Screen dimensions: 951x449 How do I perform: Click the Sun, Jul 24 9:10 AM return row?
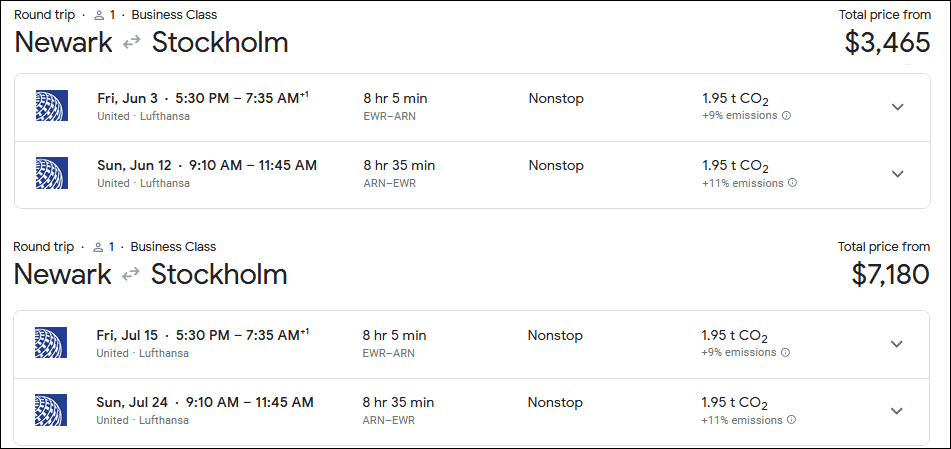(205, 402)
